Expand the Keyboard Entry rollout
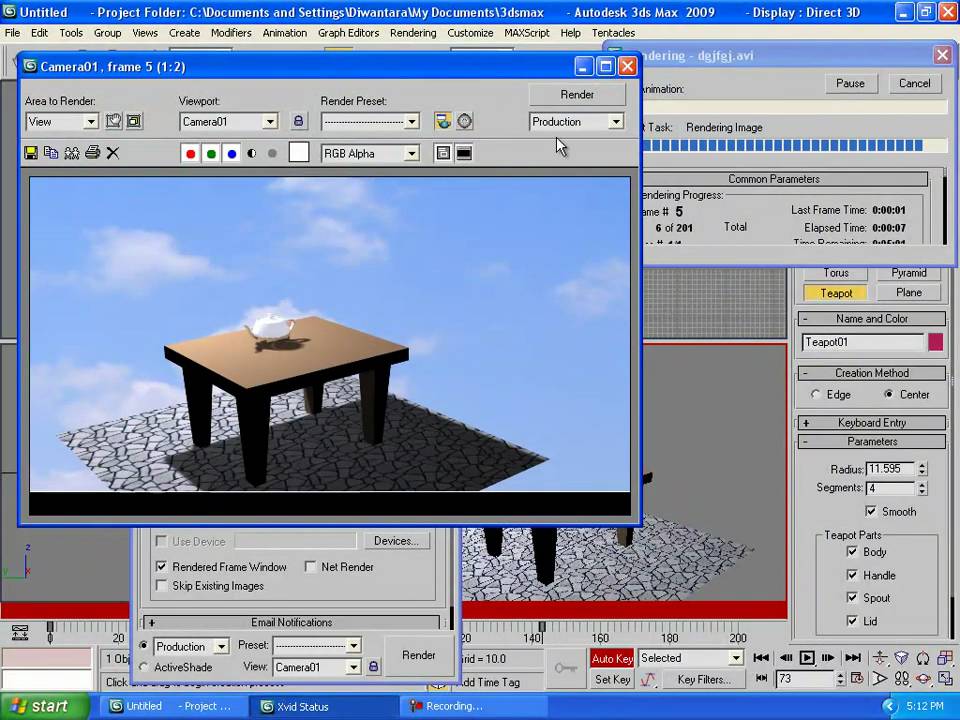The height and width of the screenshot is (720, 960). [872, 423]
